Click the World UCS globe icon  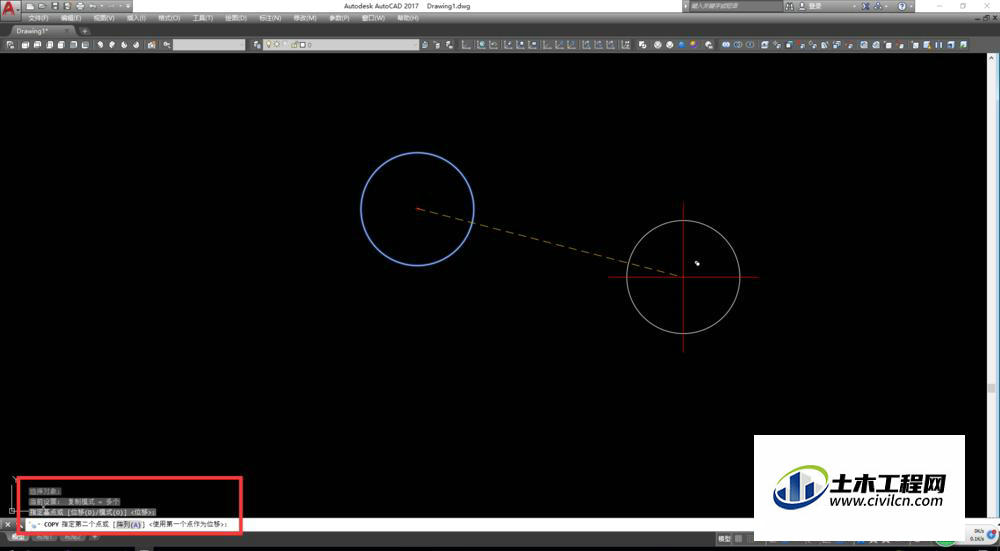coord(482,45)
